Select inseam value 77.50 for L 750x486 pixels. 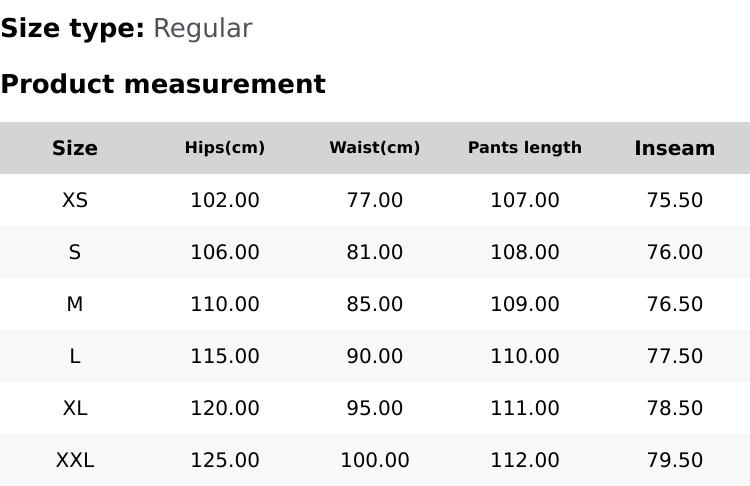675,356
